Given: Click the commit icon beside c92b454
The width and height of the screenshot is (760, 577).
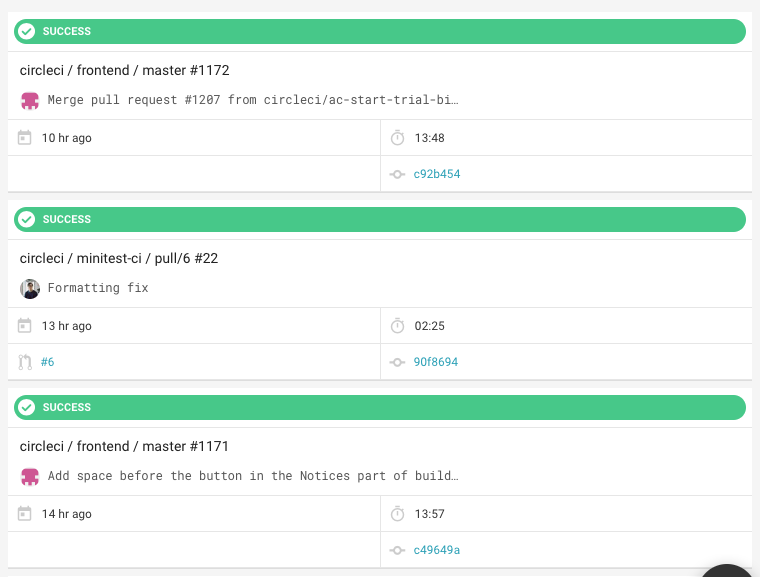Looking at the screenshot, I should tap(397, 174).
